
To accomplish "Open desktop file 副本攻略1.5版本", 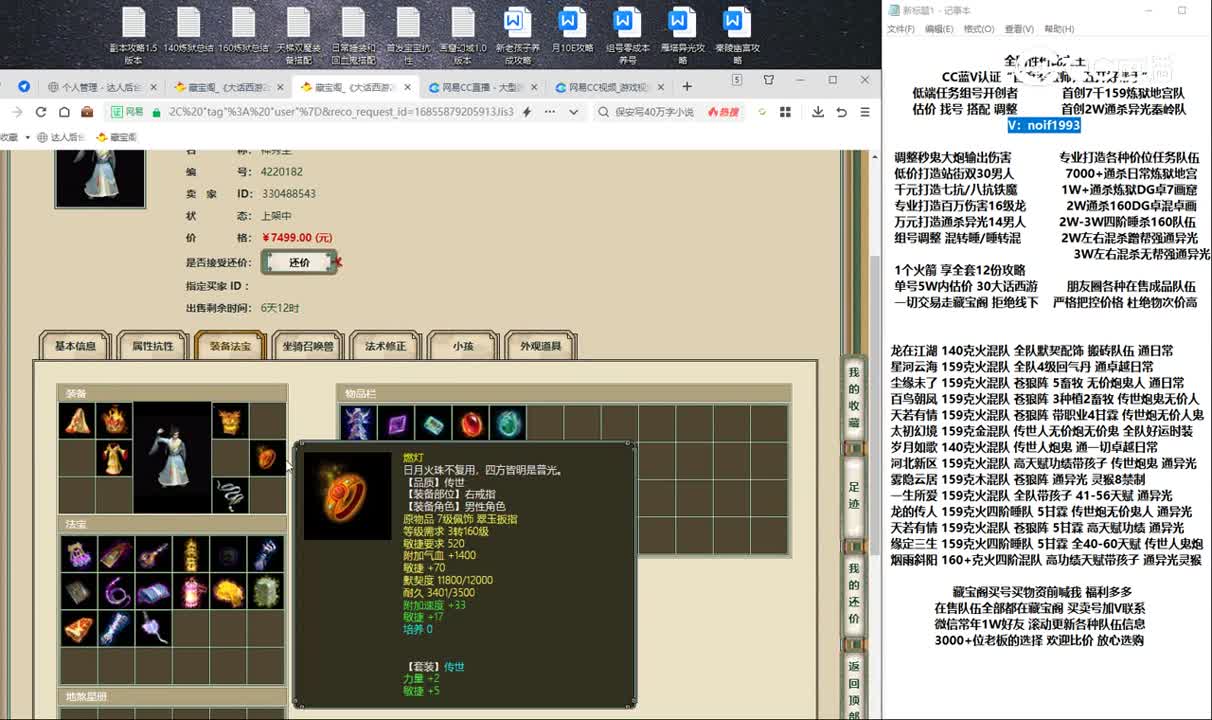I will click(133, 35).
